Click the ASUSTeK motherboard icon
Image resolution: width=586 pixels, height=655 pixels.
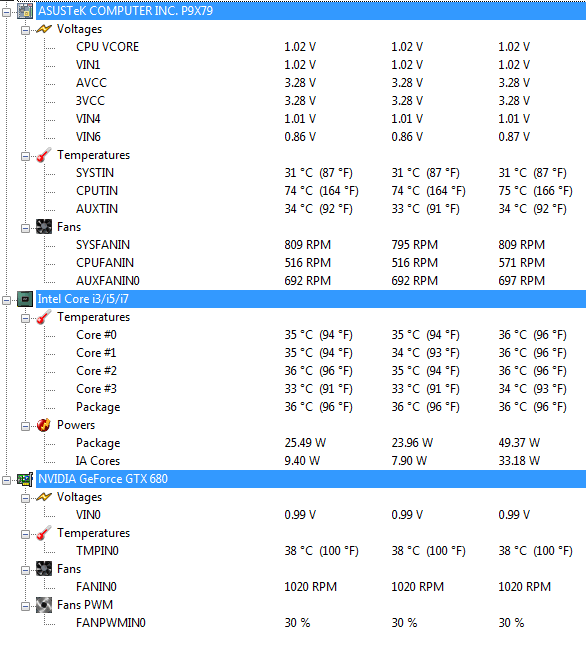coord(25,11)
